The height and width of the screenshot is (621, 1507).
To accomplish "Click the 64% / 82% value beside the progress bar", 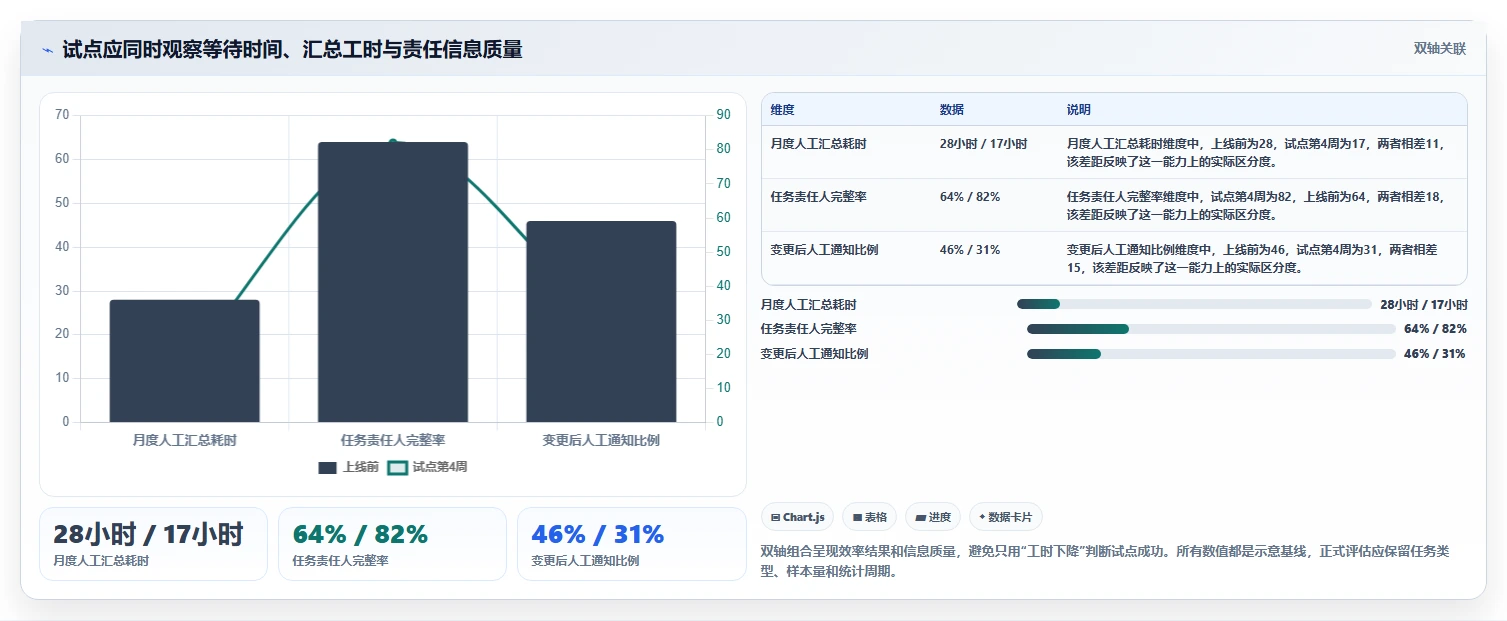I will click(x=1435, y=329).
